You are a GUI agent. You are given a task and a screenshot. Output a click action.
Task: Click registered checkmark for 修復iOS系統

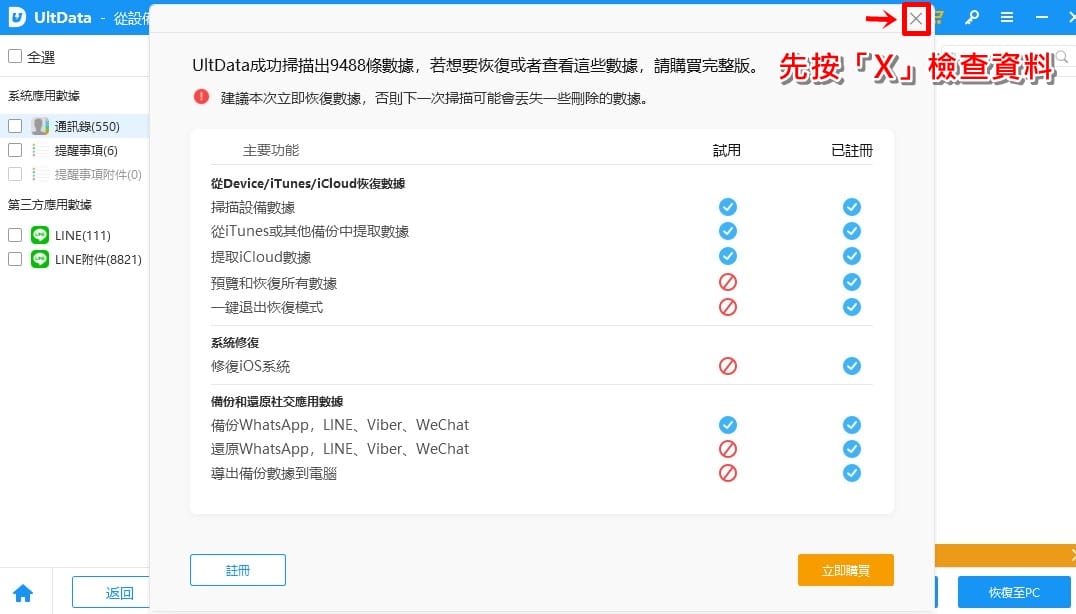tap(852, 366)
